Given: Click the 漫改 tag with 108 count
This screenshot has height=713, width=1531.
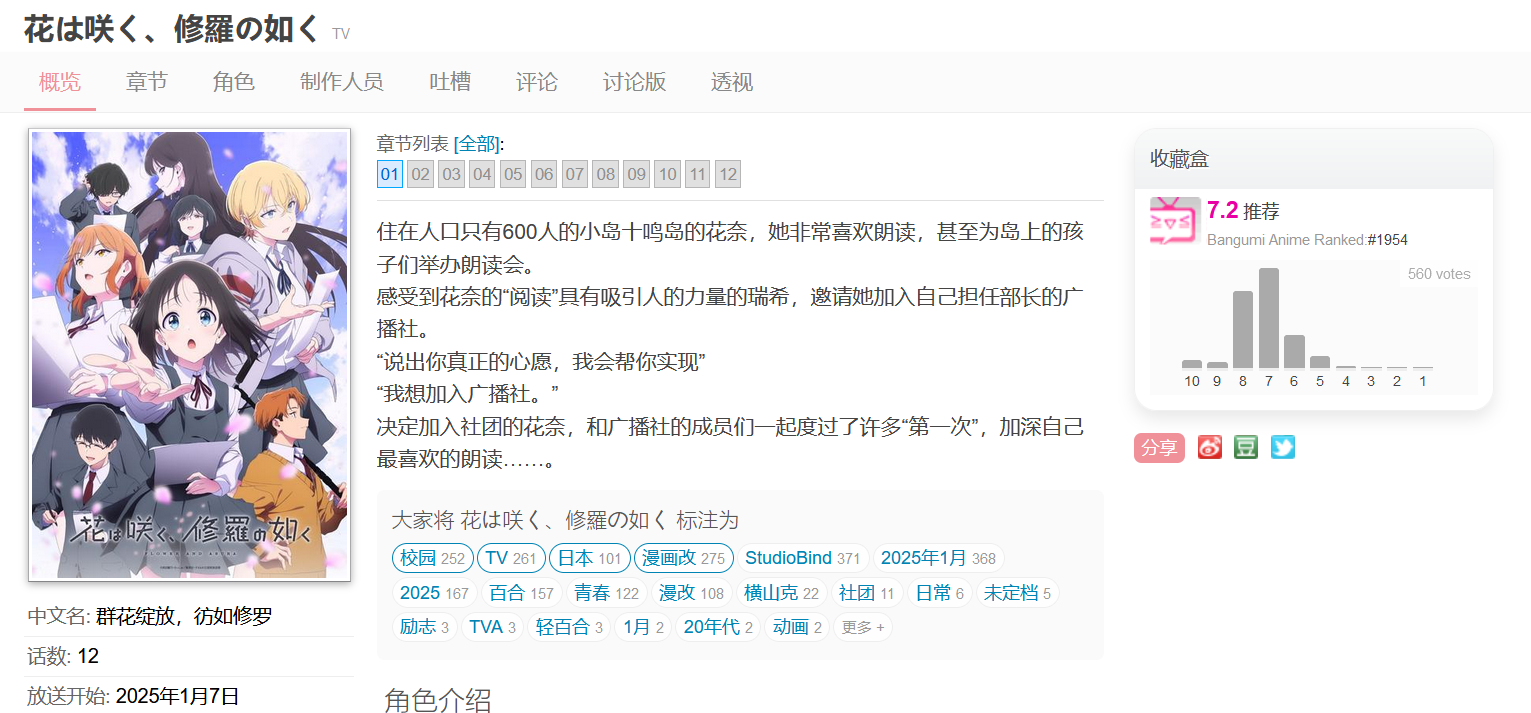Looking at the screenshot, I should pos(692,593).
